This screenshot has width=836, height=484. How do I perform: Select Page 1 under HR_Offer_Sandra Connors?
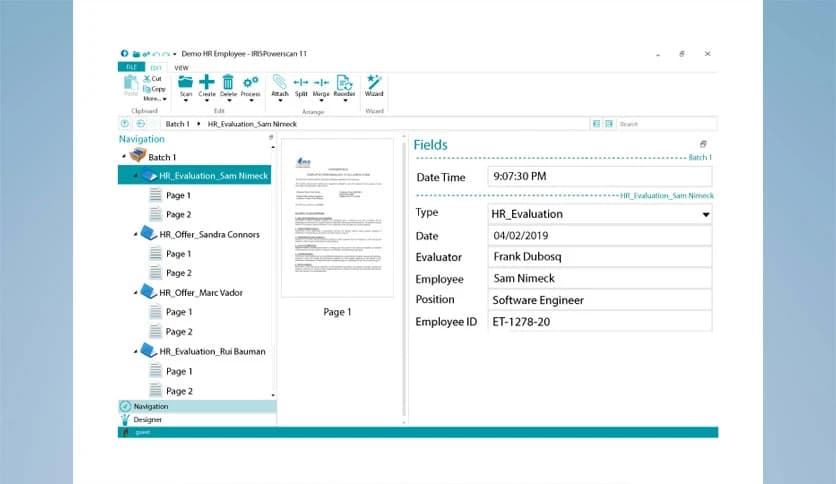pyautogui.click(x=178, y=254)
